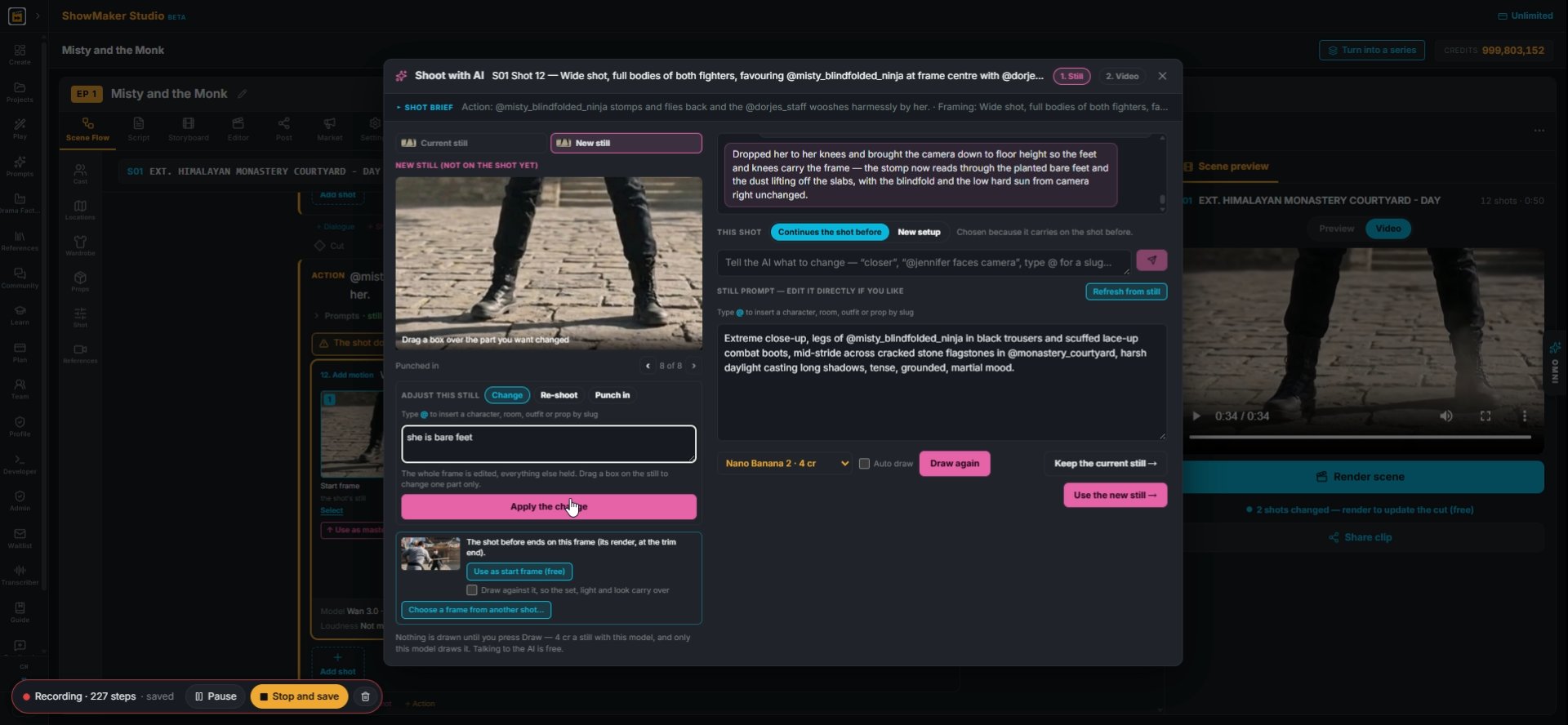1568x725 pixels.
Task: Enable the Auto draw checkbox
Action: pyautogui.click(x=864, y=464)
